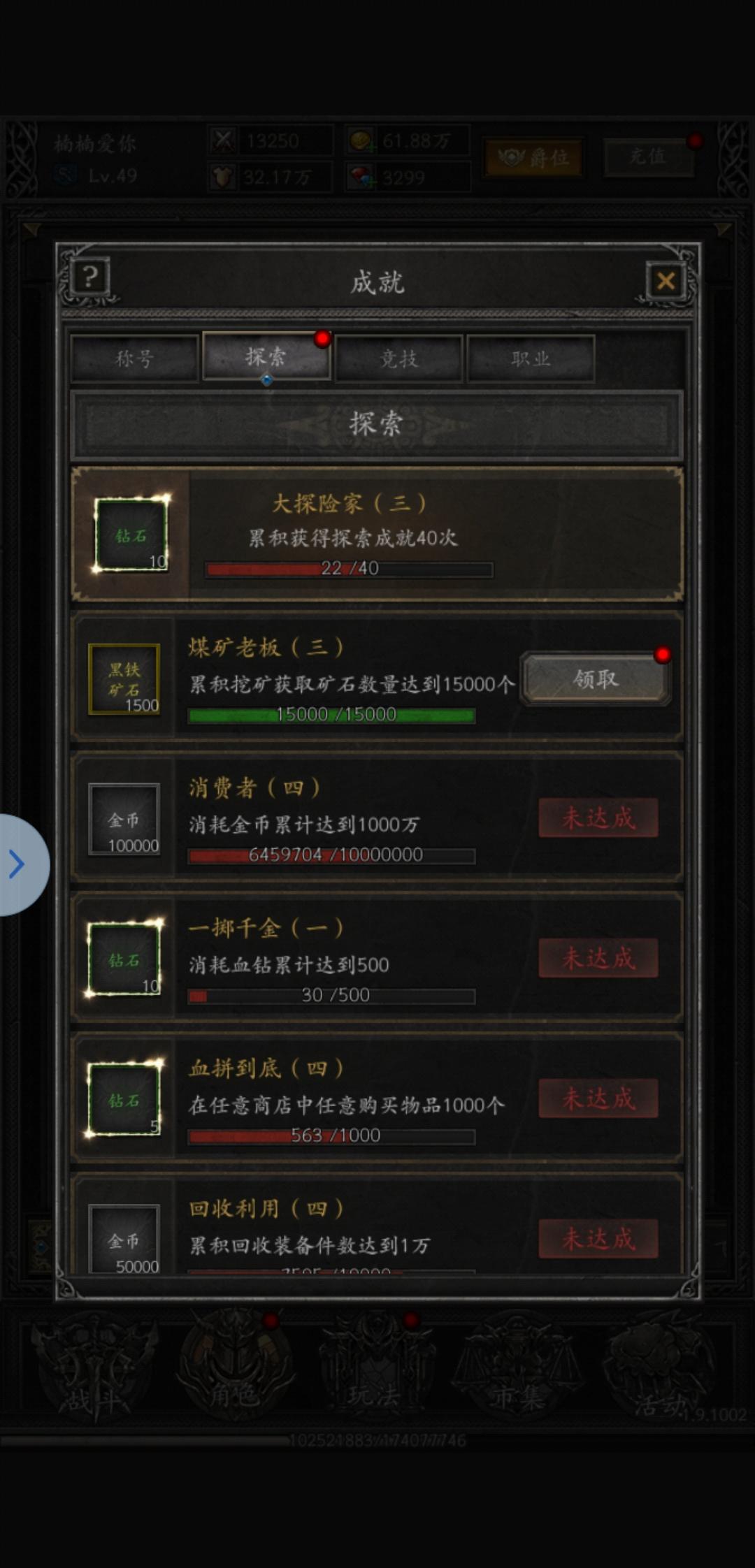This screenshot has height=1568, width=755.
Task: Tap the 黑铁矿石 1500 reward icon
Action: 124,678
